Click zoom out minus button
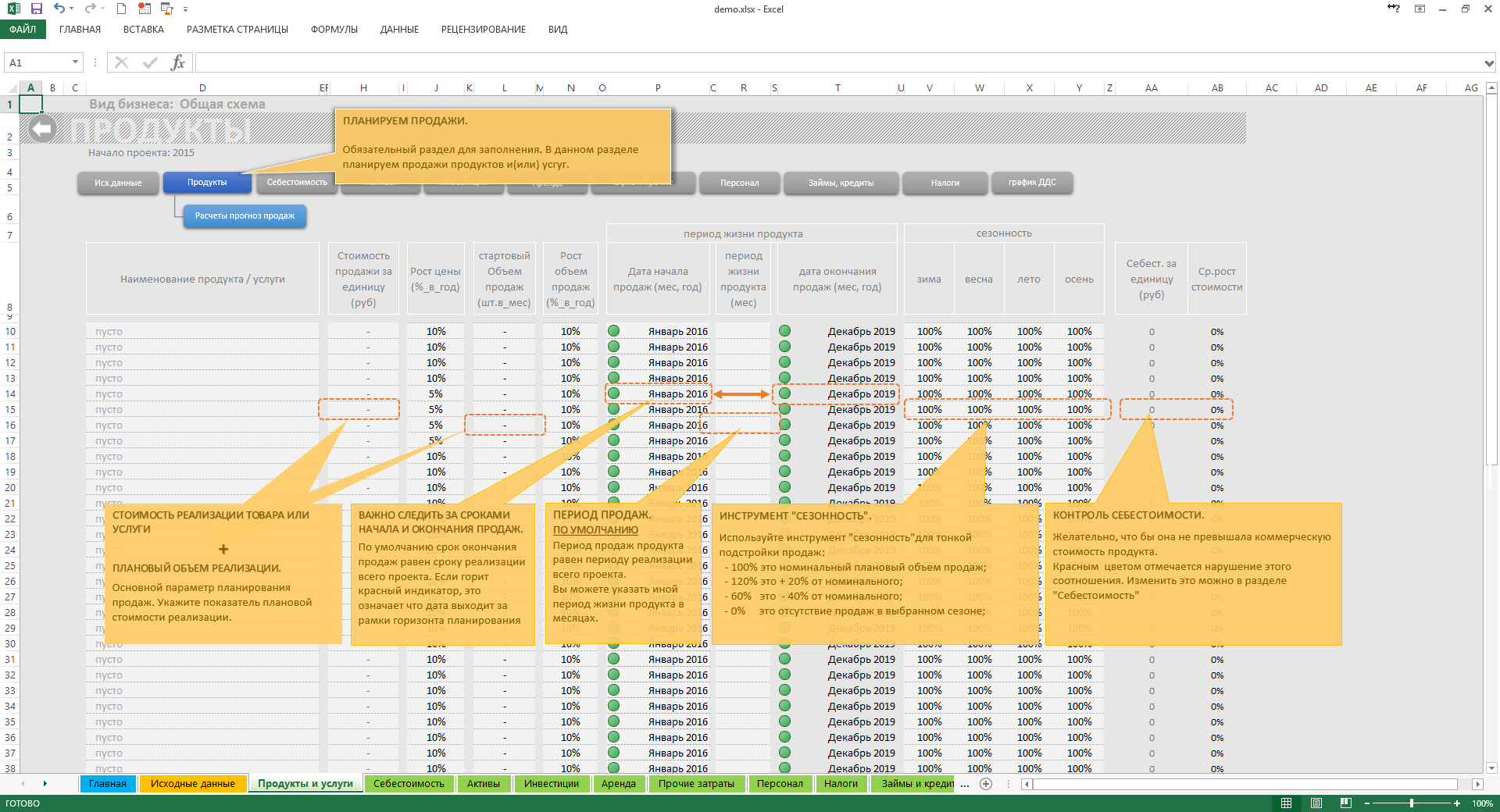This screenshot has width=1500, height=812. point(1366,803)
